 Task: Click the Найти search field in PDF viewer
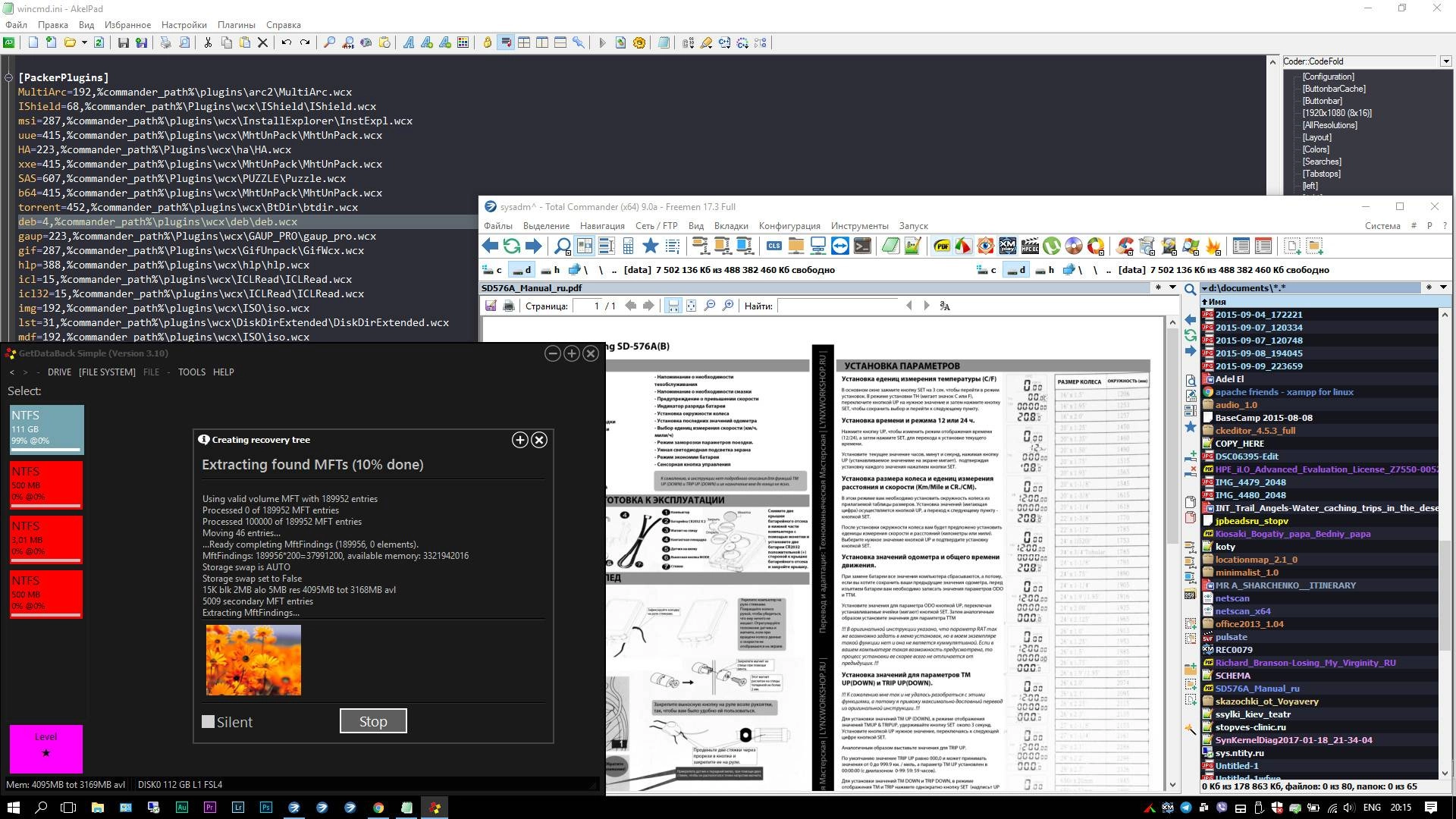coord(838,306)
